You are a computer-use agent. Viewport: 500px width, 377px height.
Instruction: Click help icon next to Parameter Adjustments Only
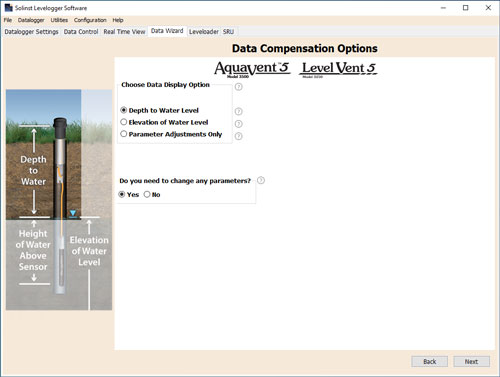(x=238, y=136)
